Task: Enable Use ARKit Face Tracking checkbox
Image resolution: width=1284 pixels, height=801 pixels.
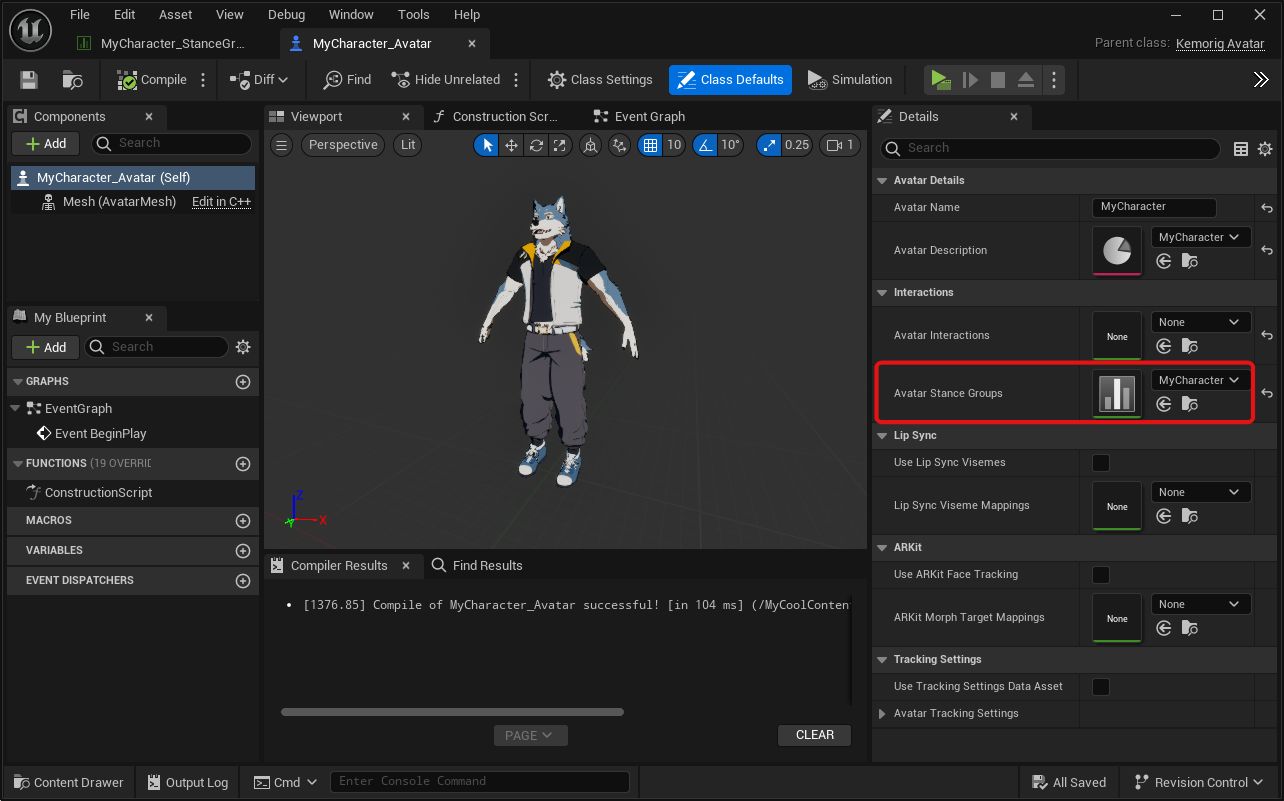Action: click(1101, 575)
